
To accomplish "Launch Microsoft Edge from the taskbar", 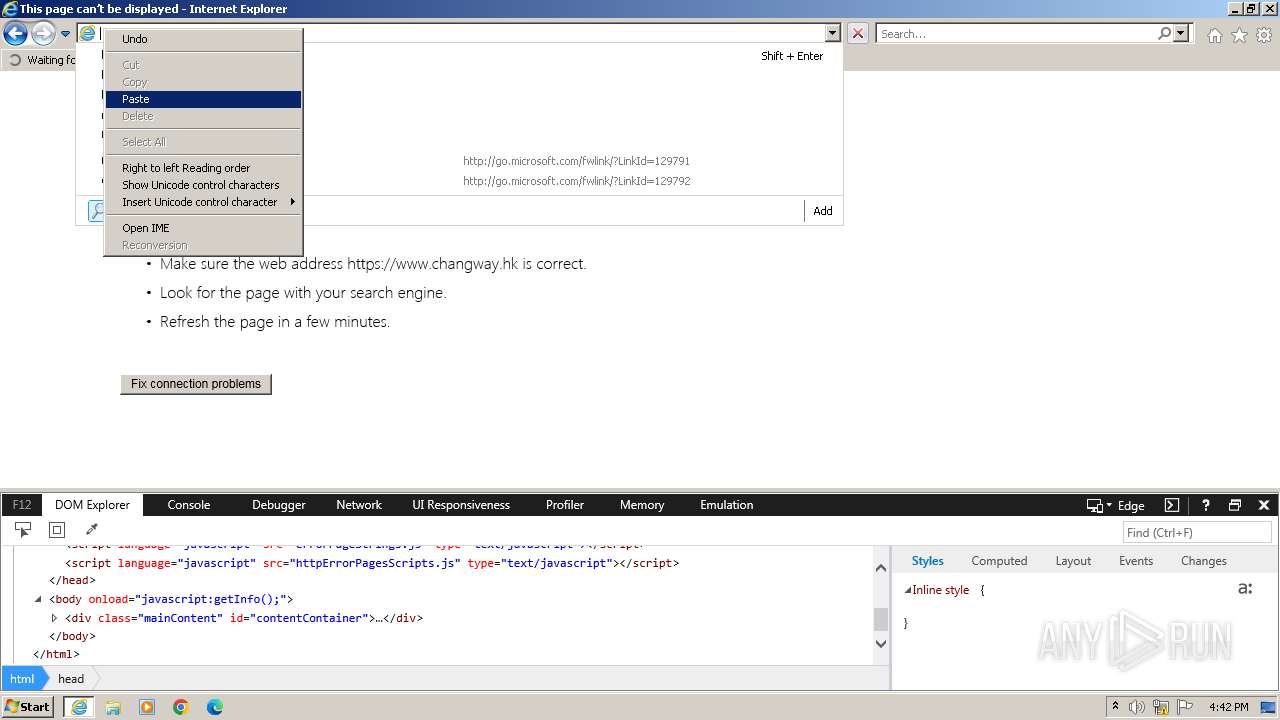I will (x=215, y=707).
